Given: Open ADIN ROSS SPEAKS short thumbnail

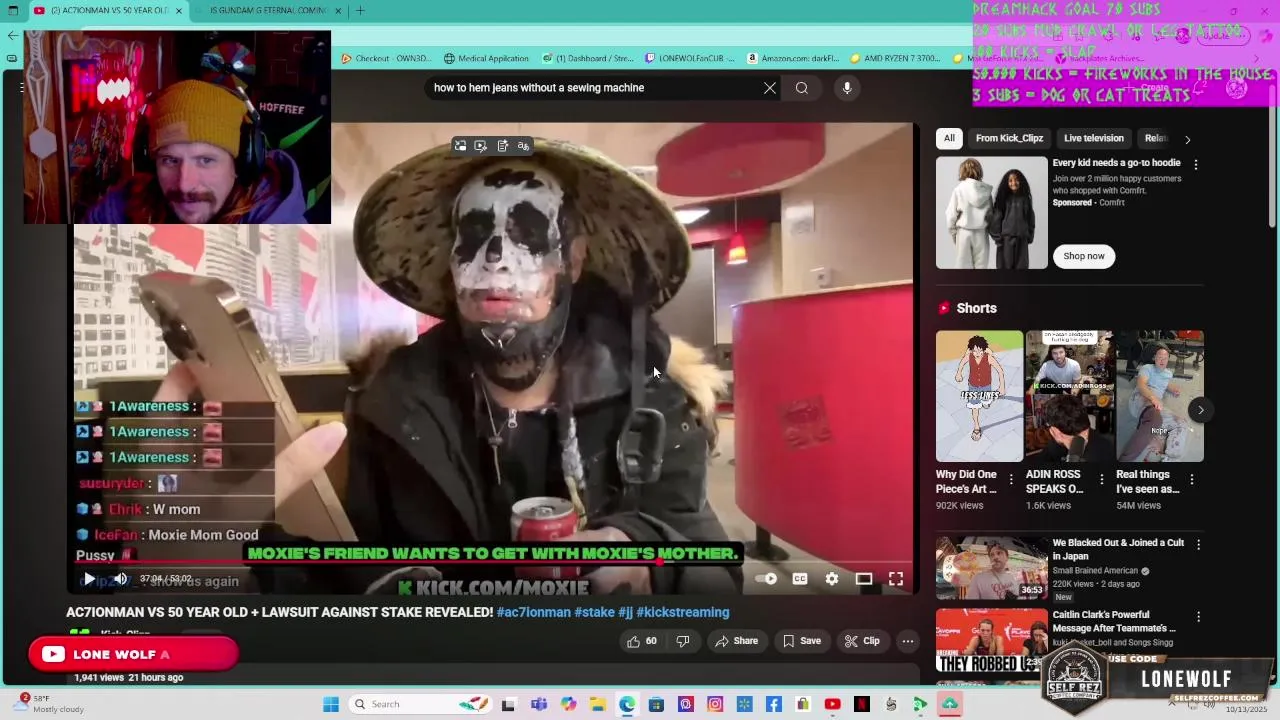Looking at the screenshot, I should coord(1070,396).
